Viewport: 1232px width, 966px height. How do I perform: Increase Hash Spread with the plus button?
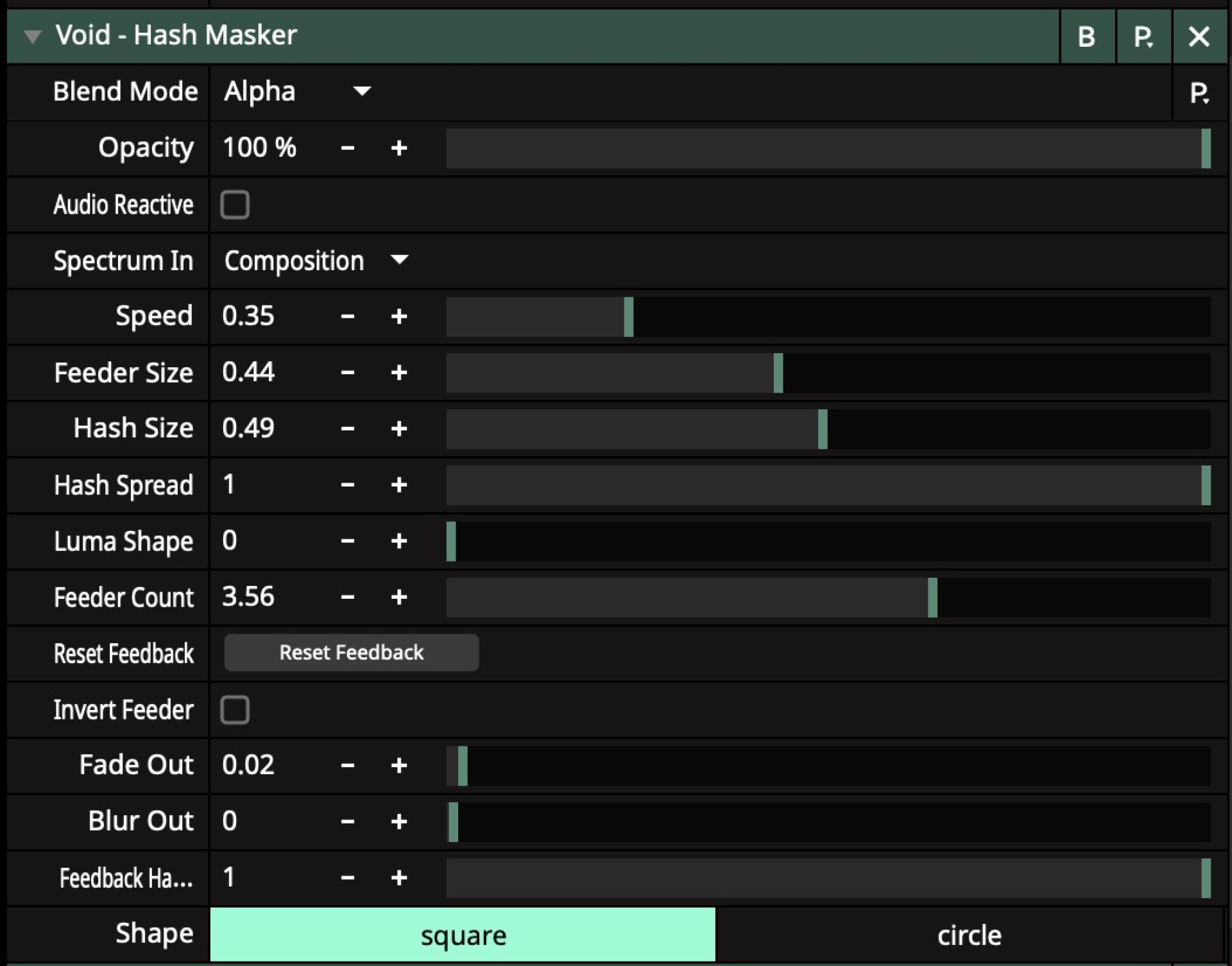pyautogui.click(x=399, y=485)
